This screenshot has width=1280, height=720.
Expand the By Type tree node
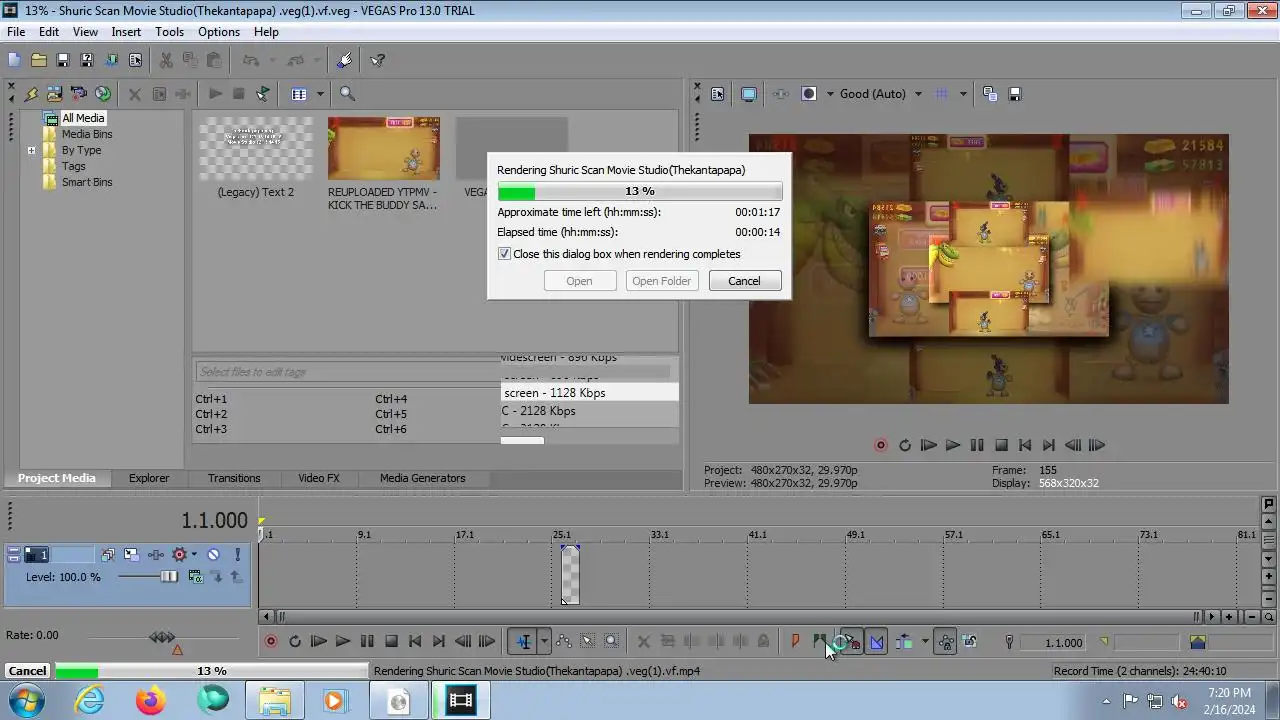[32, 150]
